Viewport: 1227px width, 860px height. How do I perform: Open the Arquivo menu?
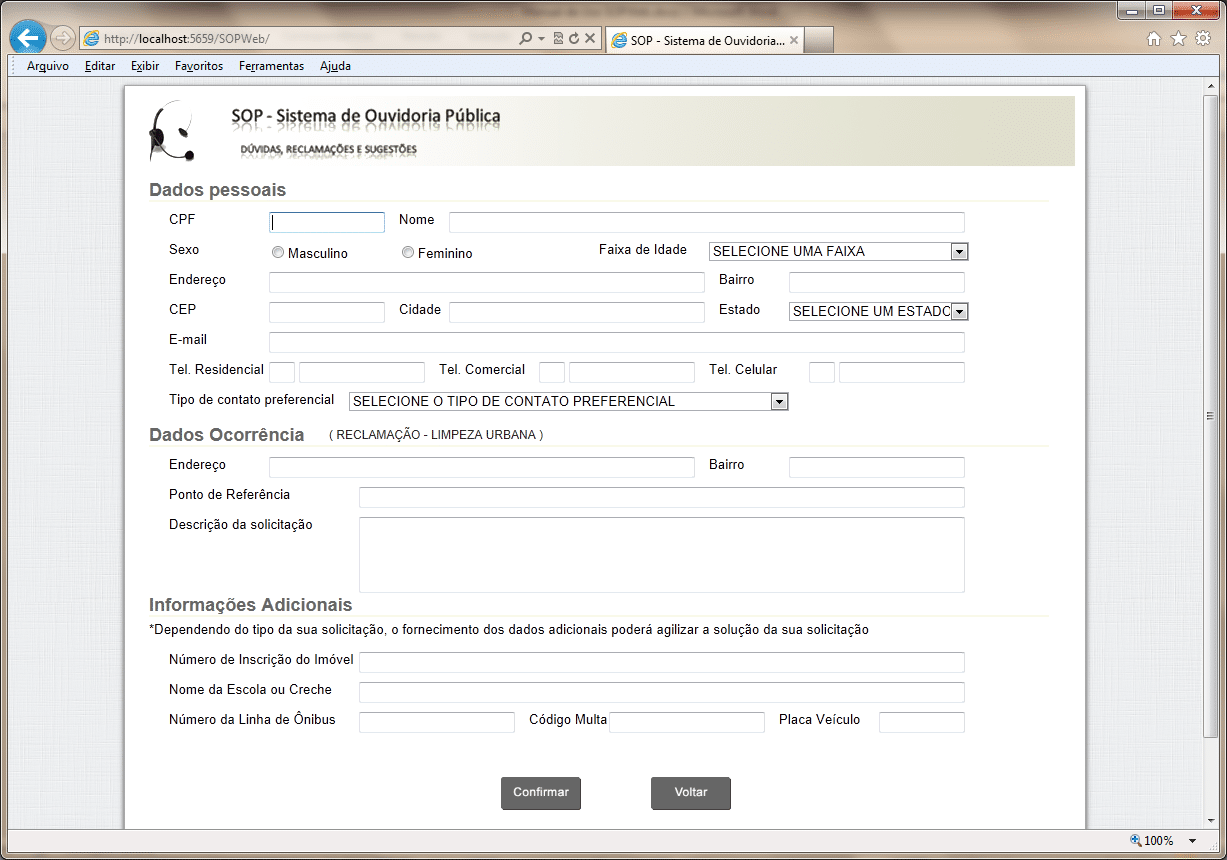(47, 66)
